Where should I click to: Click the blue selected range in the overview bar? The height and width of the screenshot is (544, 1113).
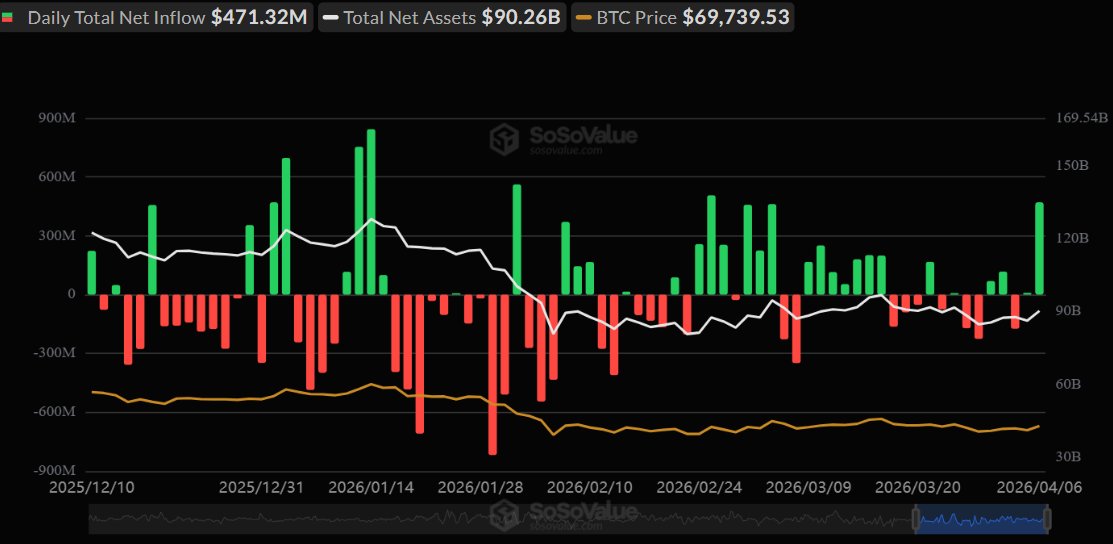pyautogui.click(x=982, y=519)
